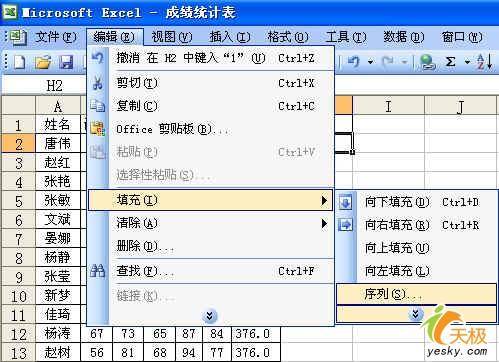
Task: Click cell containing 张敏
Action: click(58, 201)
